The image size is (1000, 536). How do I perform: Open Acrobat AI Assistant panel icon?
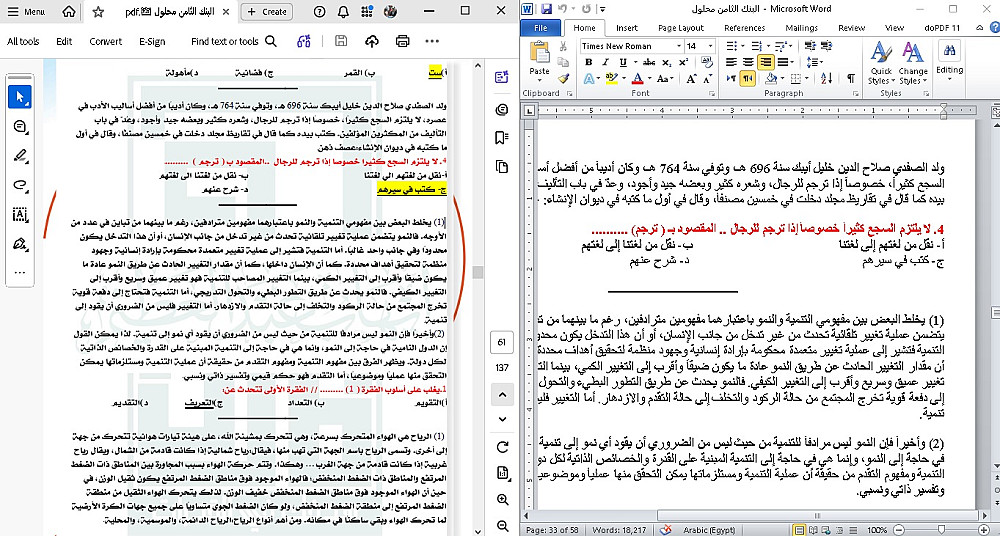pyautogui.click(x=502, y=78)
